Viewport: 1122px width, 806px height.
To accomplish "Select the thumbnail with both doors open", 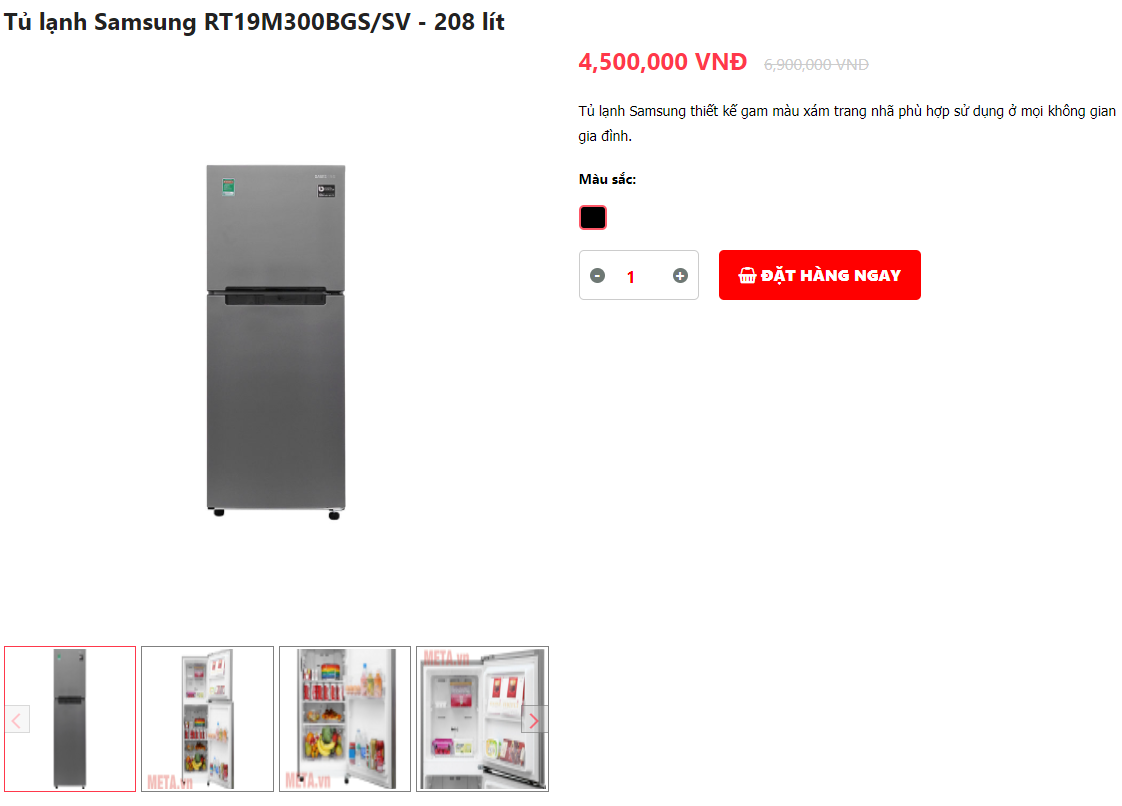I will [x=208, y=719].
